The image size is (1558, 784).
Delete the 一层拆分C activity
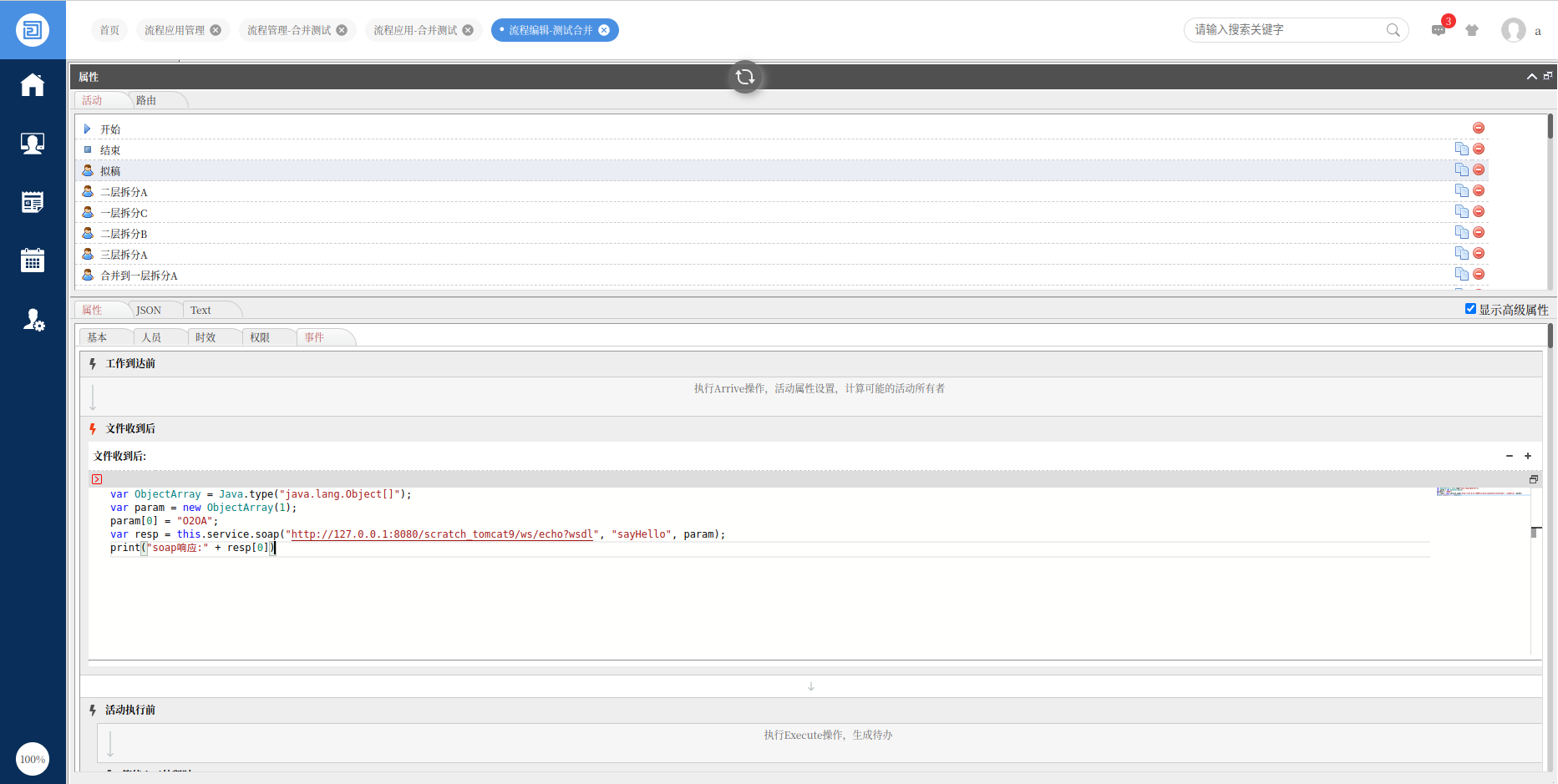point(1479,211)
